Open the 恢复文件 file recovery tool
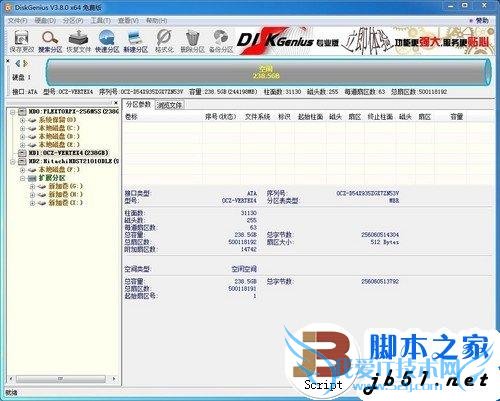Viewport: 500px width, 401px height. click(x=78, y=41)
